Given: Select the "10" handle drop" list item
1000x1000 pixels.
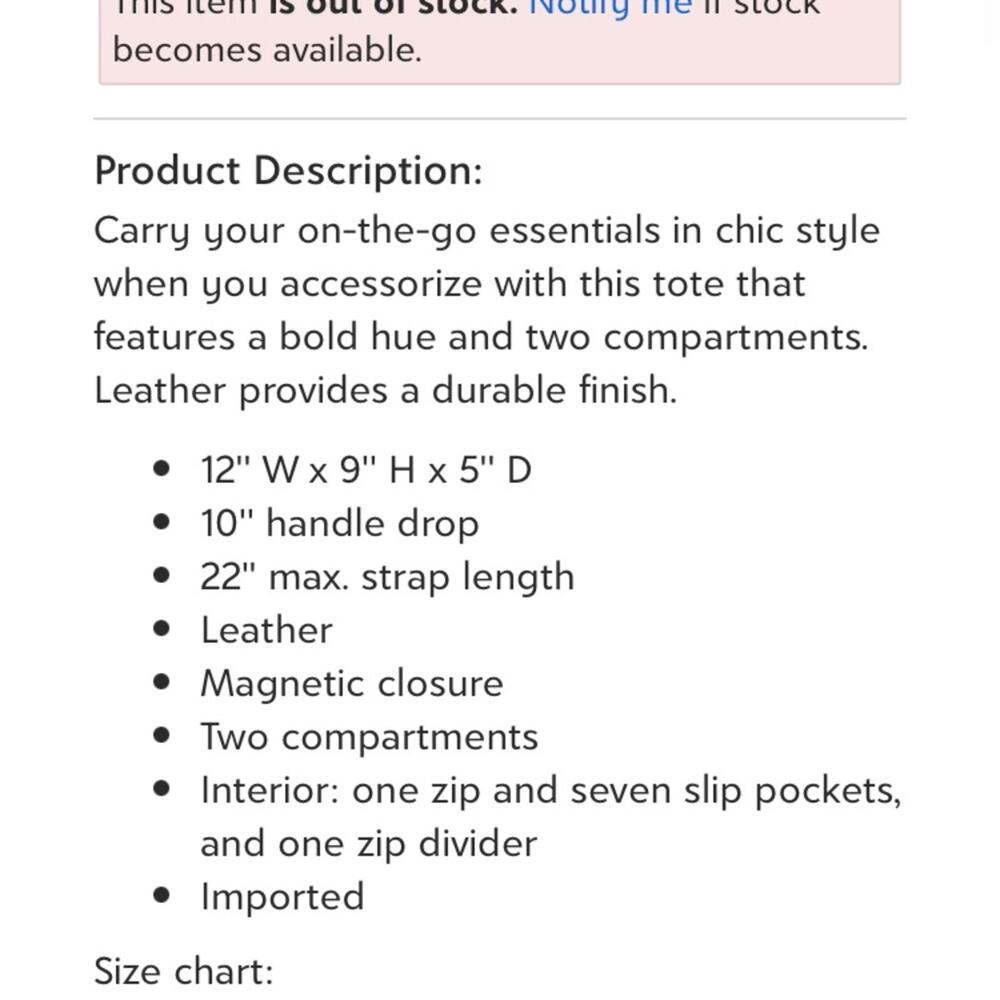Looking at the screenshot, I should [x=339, y=524].
